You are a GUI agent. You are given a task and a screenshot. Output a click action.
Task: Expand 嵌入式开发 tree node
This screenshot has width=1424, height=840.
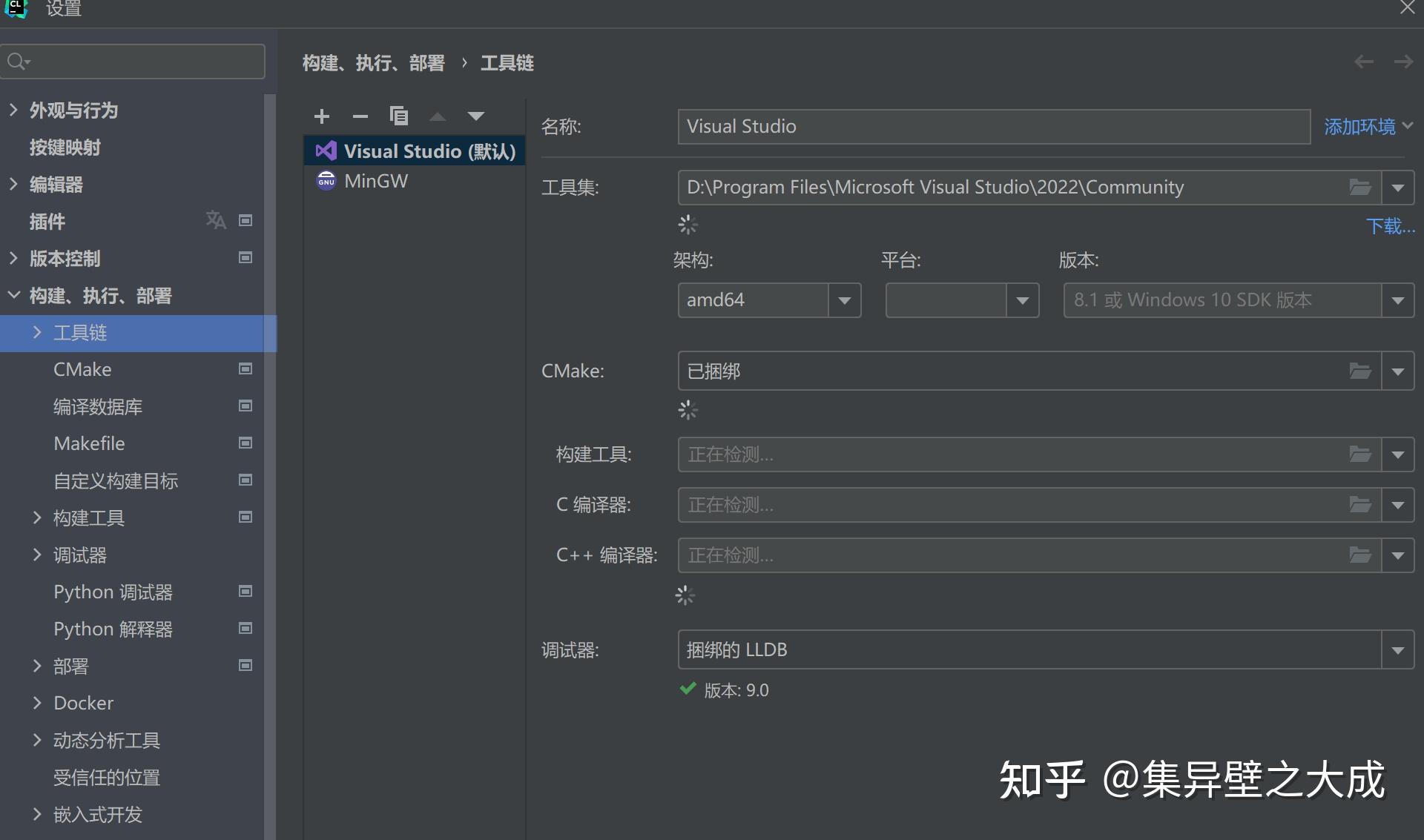(x=37, y=814)
